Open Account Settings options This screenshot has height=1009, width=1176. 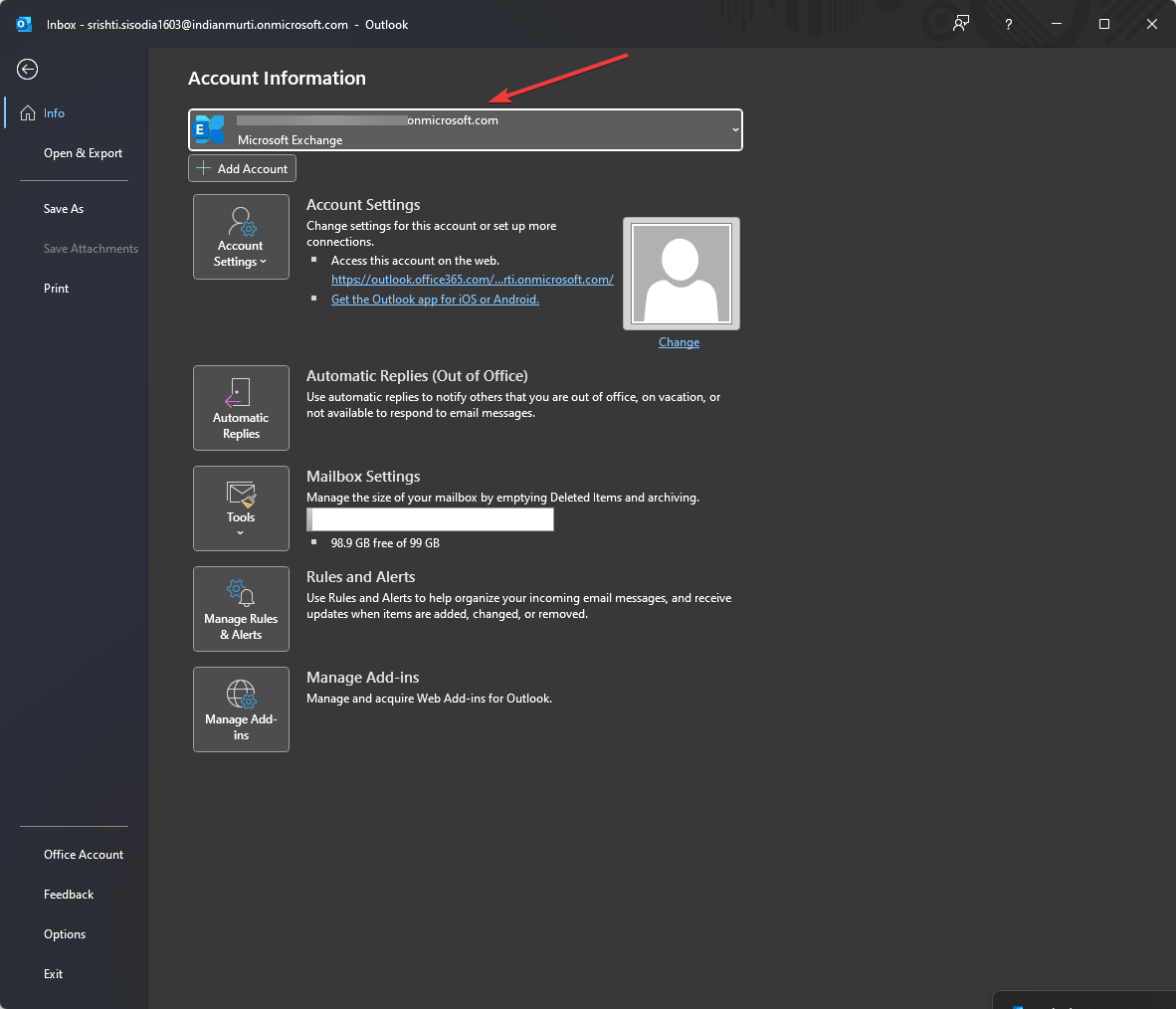(241, 237)
